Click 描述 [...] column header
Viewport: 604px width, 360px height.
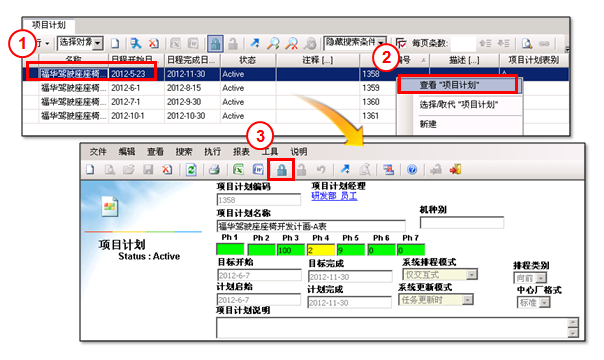pos(464,60)
